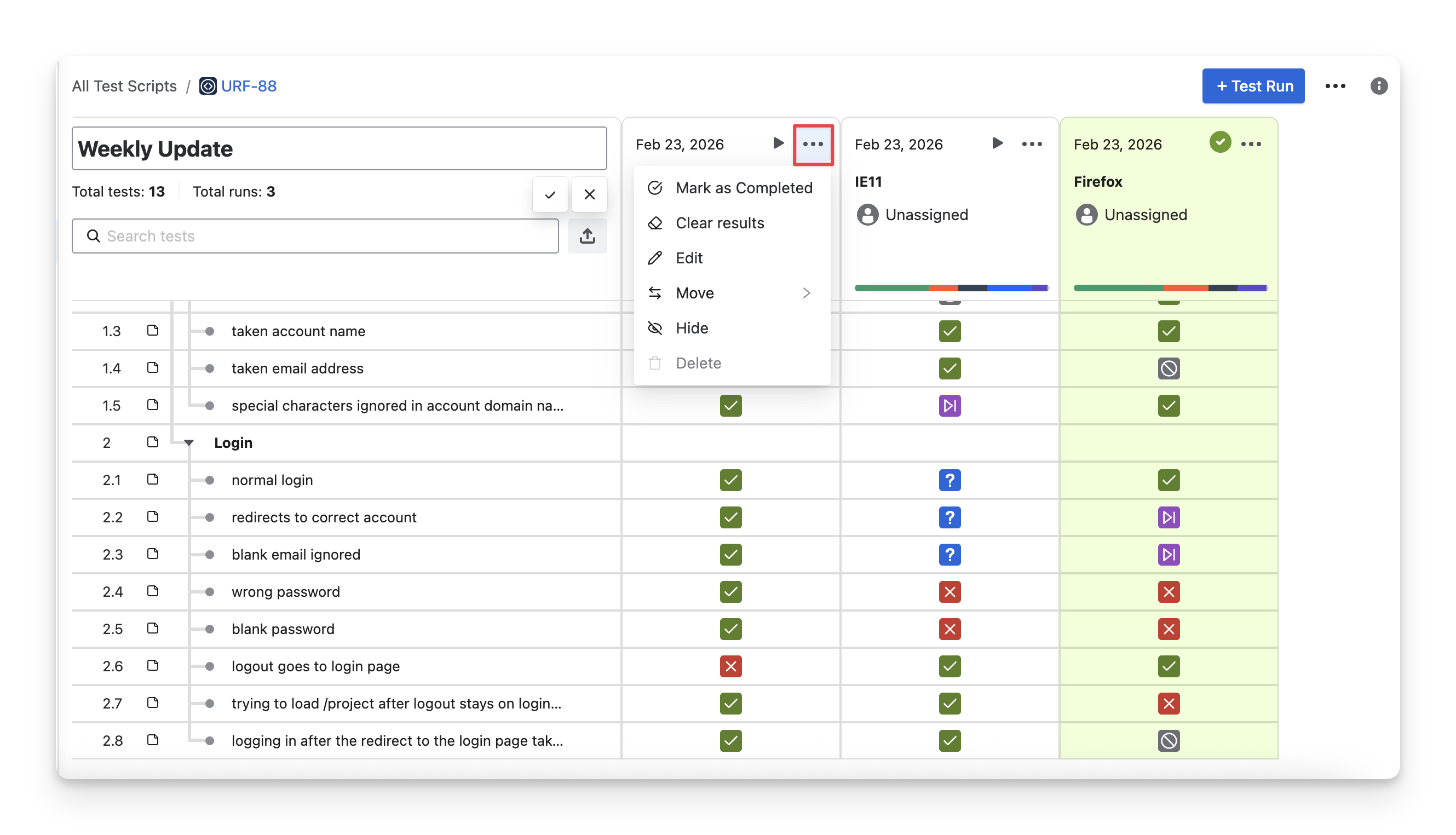
Task: Click failed result for logout goes to login page
Action: pos(730,666)
